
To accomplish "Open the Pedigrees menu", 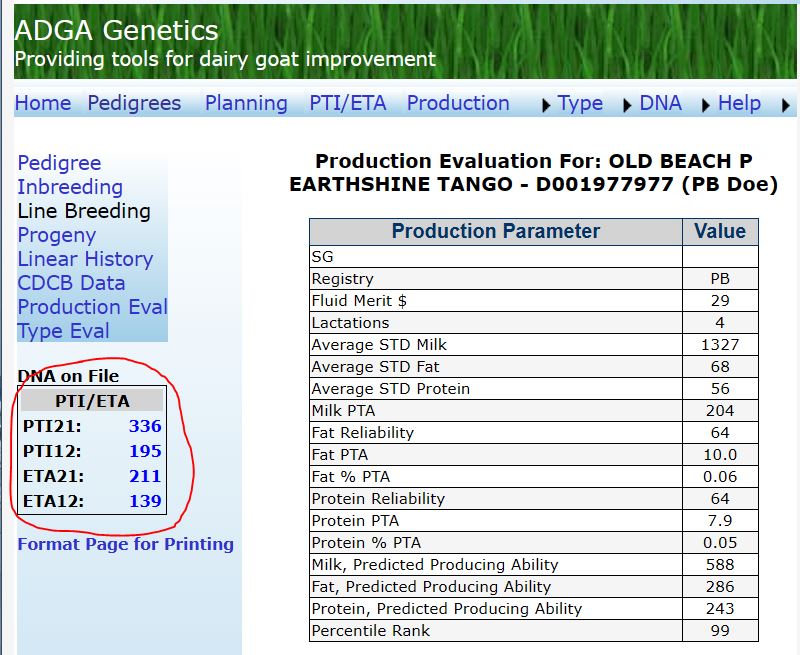I will tap(134, 103).
